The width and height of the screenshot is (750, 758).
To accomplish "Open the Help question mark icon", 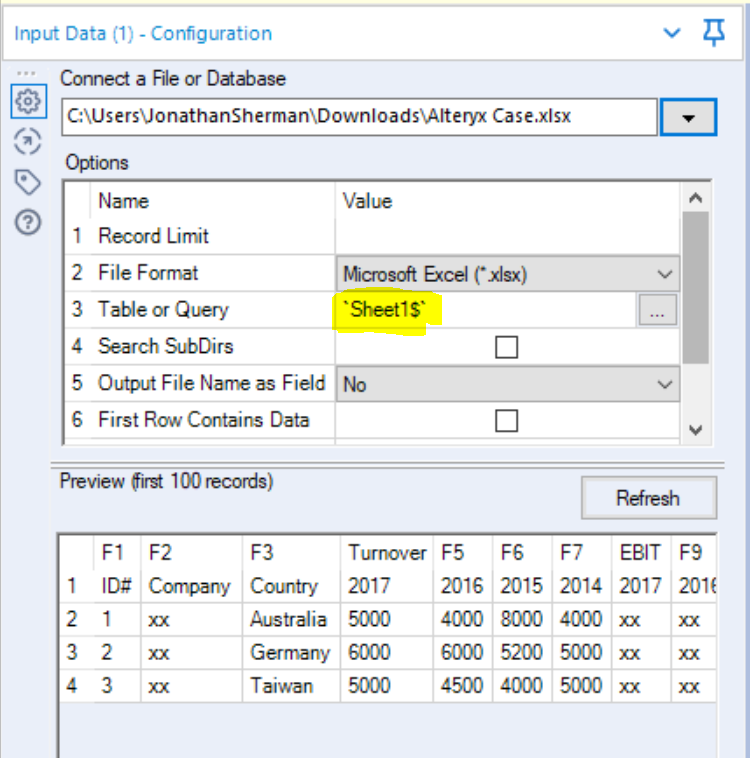I will [x=27, y=222].
